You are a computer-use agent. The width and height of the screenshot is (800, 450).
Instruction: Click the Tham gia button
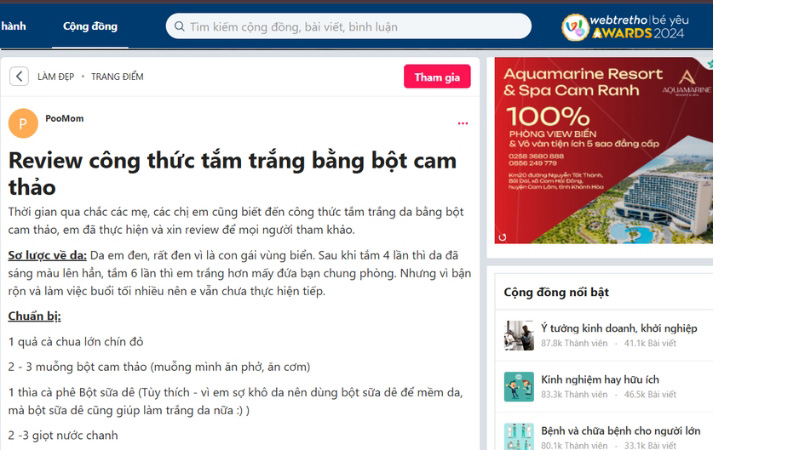[x=437, y=77]
